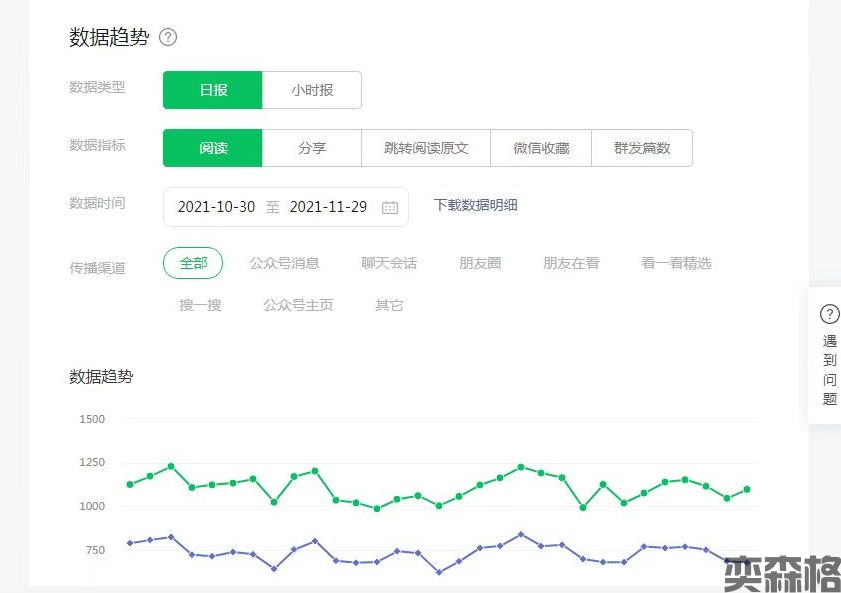Switch to the 分享 metric tab
This screenshot has height=593, width=841.
point(312,148)
